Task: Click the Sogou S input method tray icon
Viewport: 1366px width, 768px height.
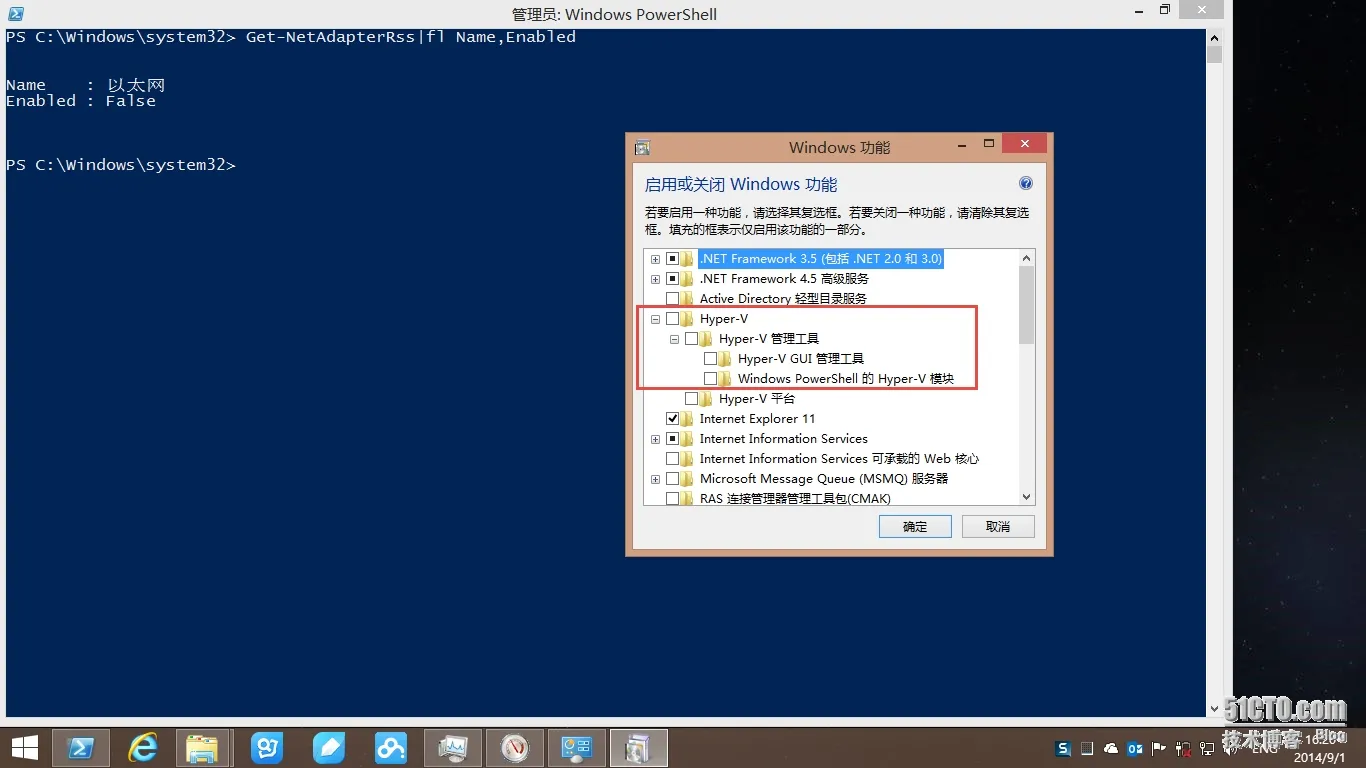Action: [1064, 749]
